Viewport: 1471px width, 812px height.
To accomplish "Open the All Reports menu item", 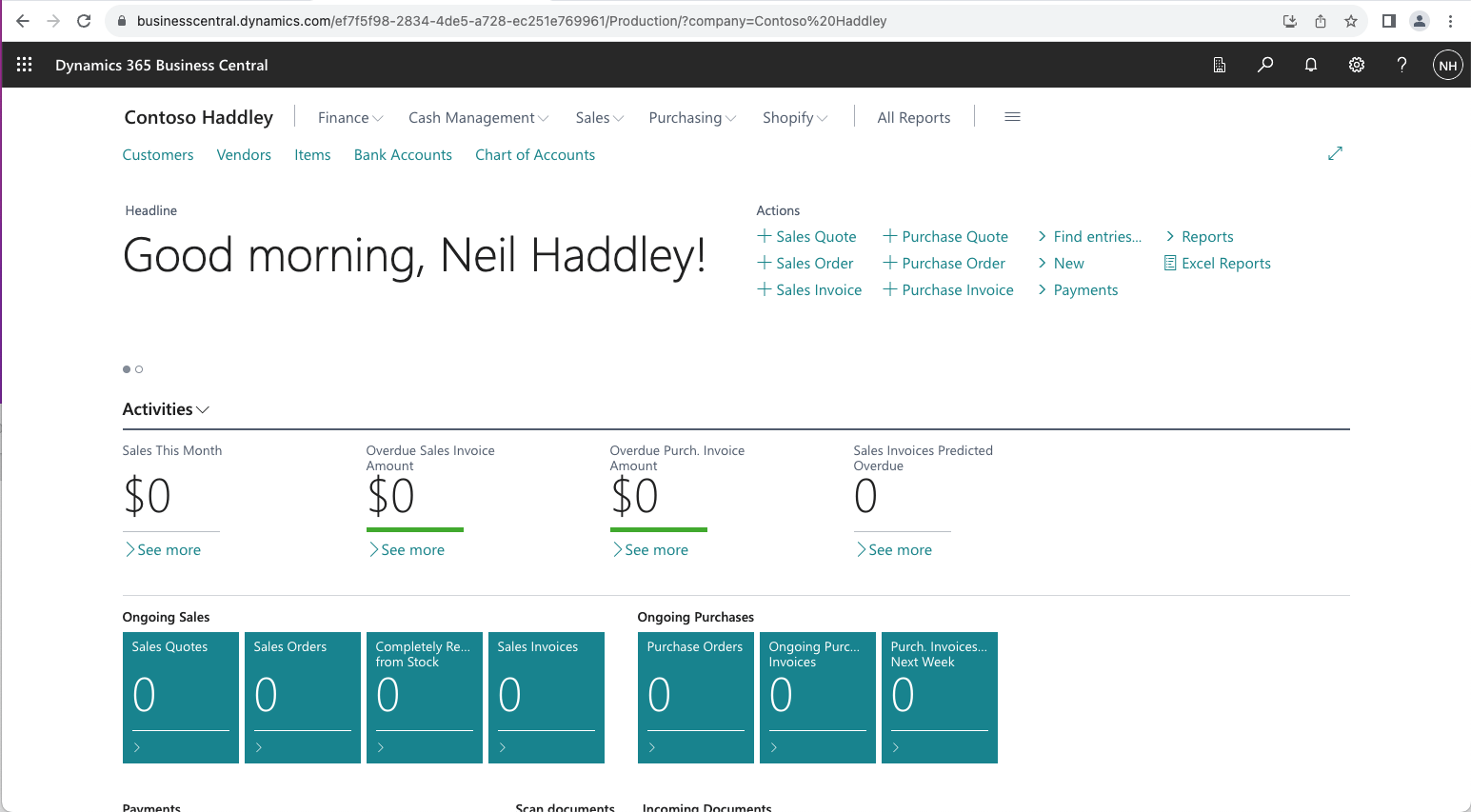I will click(x=913, y=118).
